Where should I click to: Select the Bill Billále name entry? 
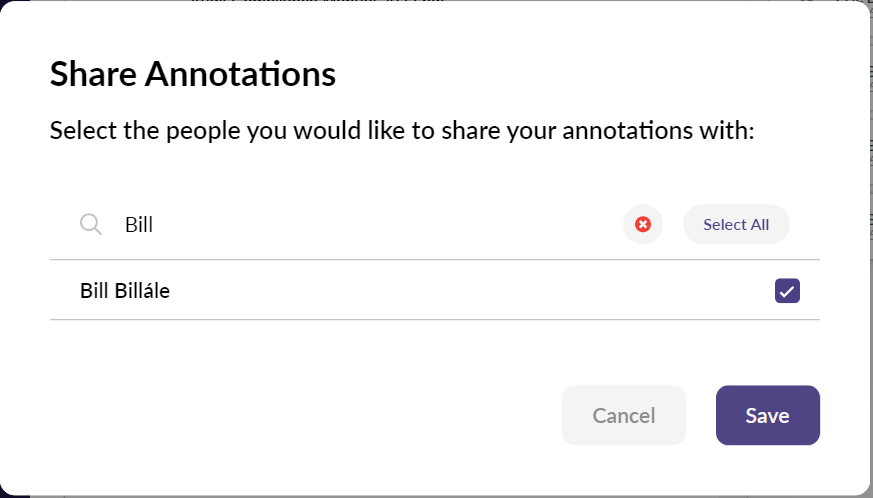pos(125,291)
